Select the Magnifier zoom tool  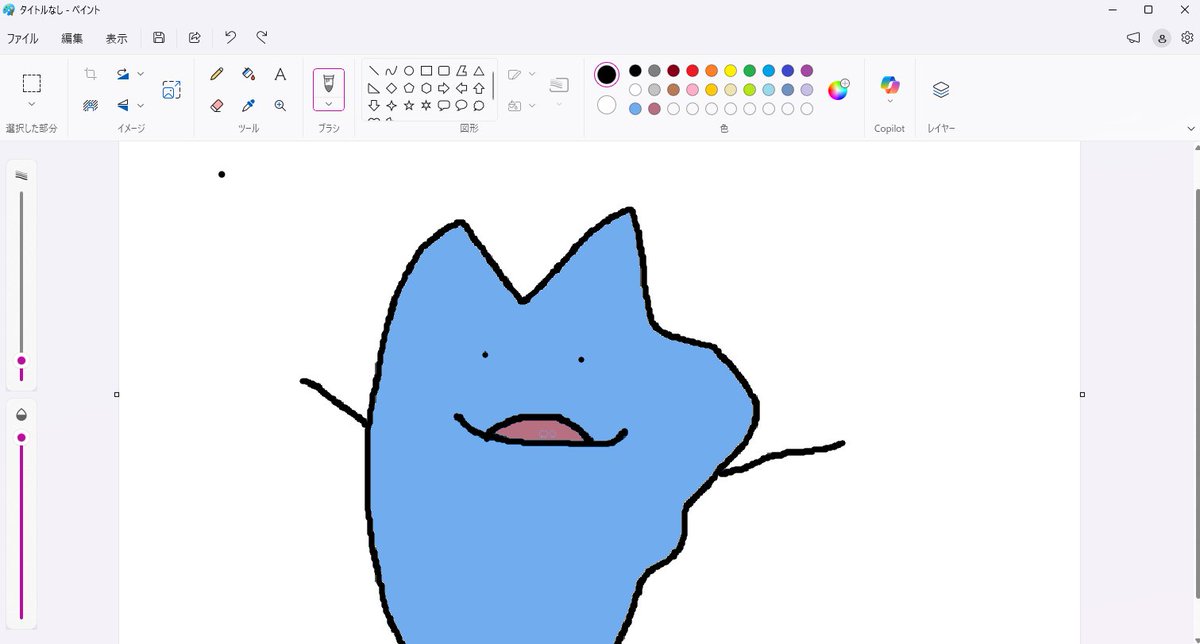[280, 105]
